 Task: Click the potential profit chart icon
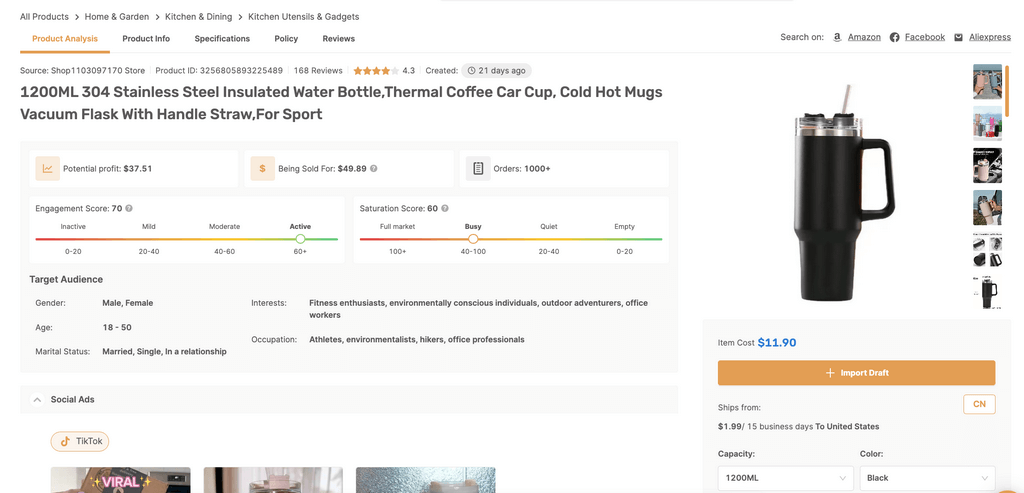[48, 168]
